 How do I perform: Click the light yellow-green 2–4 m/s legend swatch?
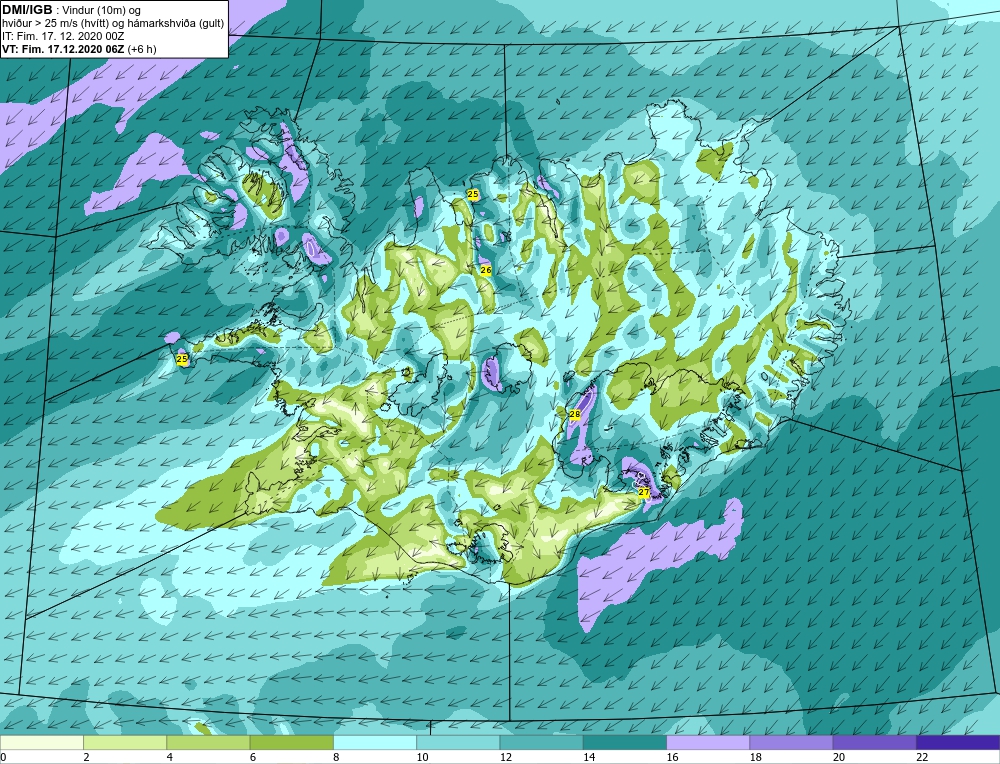pyautogui.click(x=125, y=742)
